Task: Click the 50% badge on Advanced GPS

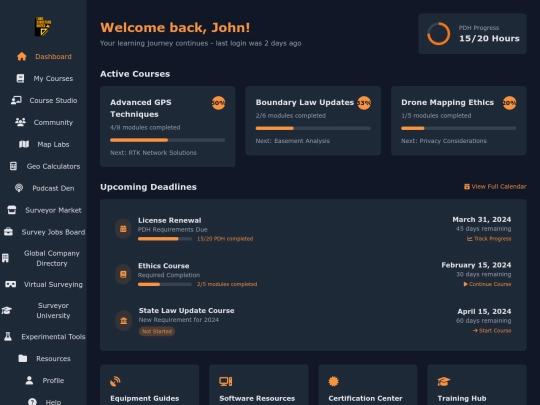Action: pyautogui.click(x=218, y=103)
